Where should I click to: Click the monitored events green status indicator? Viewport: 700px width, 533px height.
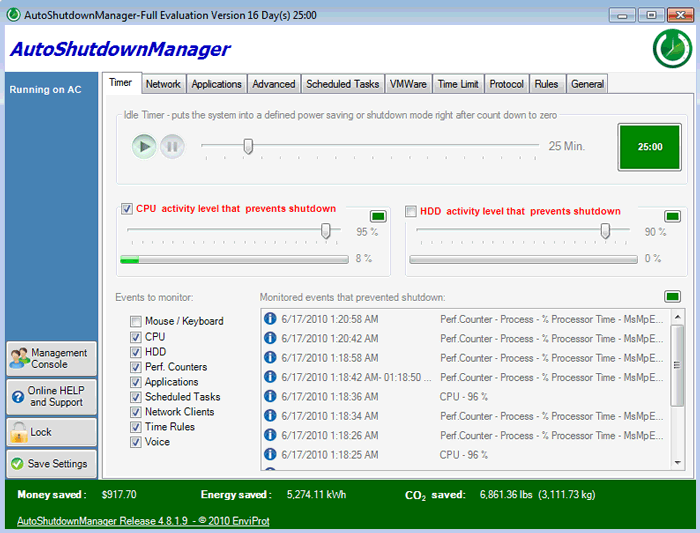(672, 296)
